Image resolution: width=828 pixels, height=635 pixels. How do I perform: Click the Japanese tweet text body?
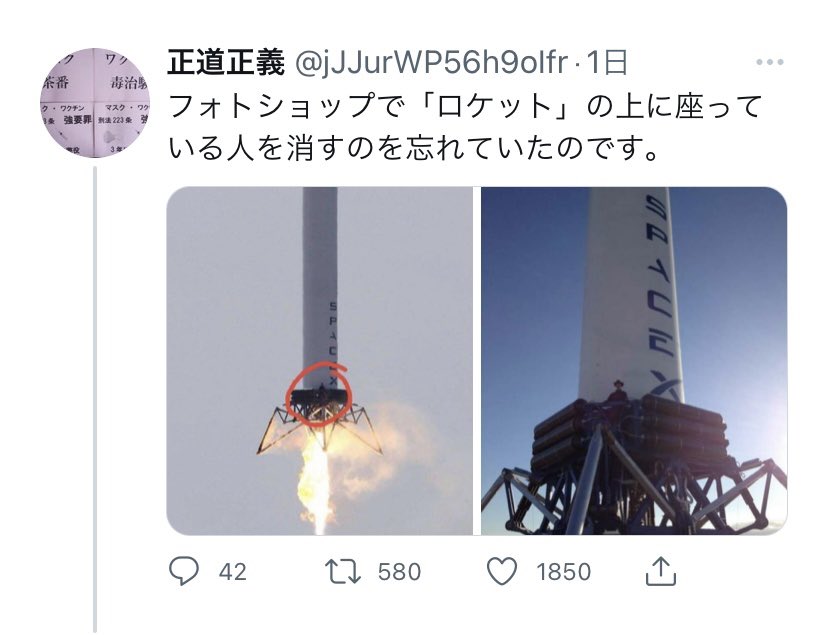tap(465, 127)
